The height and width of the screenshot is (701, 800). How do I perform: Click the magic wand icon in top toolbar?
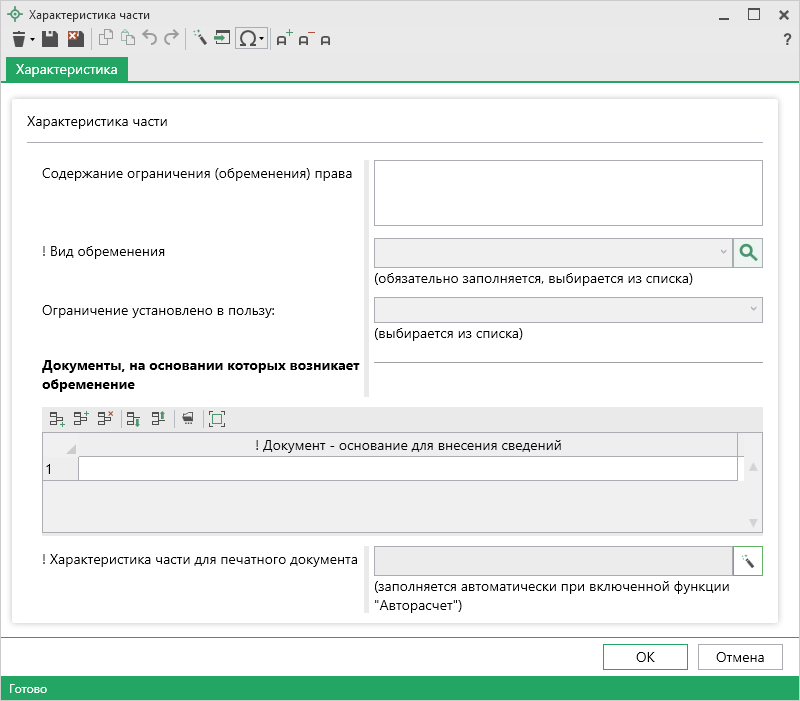pos(199,39)
